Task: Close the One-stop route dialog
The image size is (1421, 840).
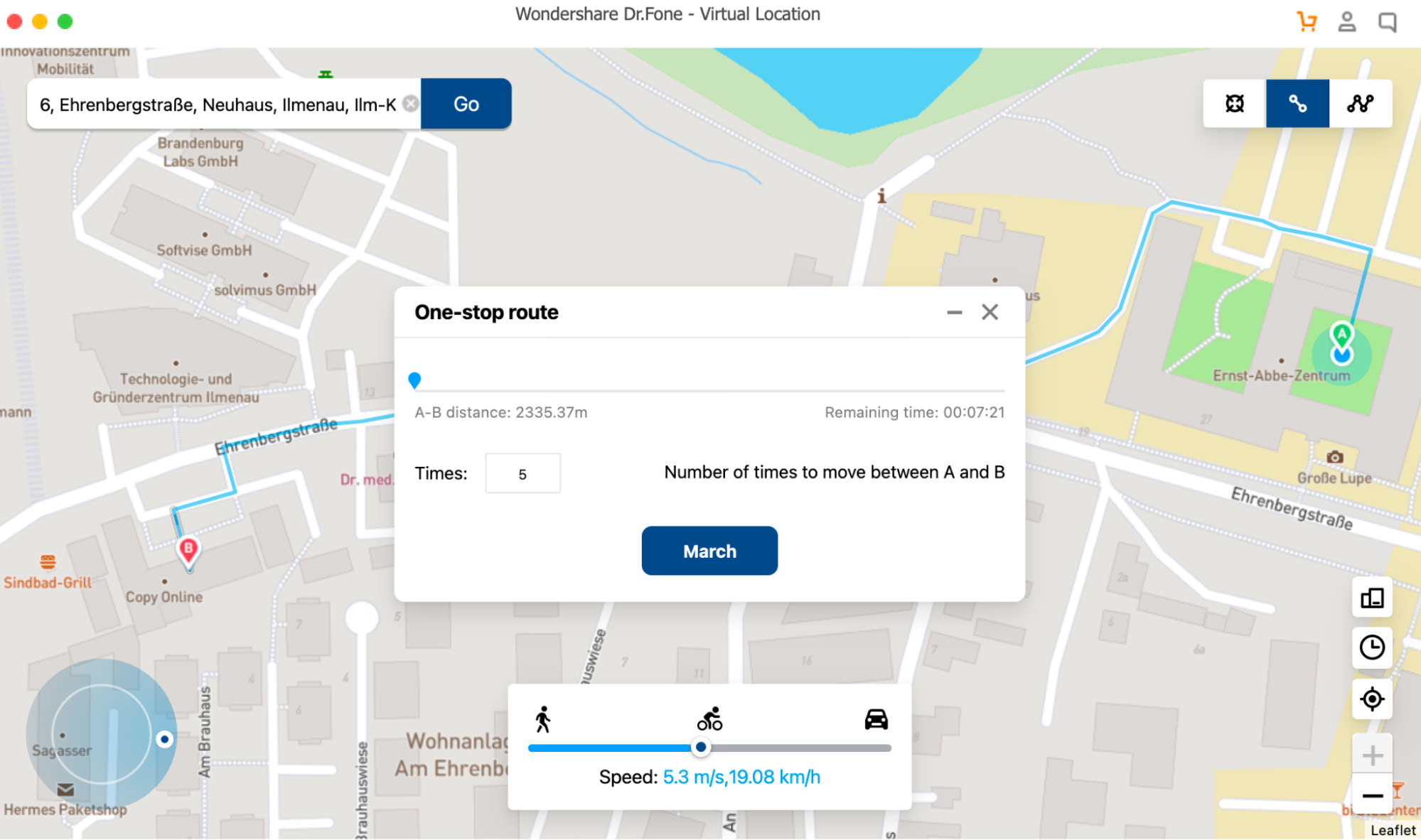Action: pyautogui.click(x=990, y=312)
